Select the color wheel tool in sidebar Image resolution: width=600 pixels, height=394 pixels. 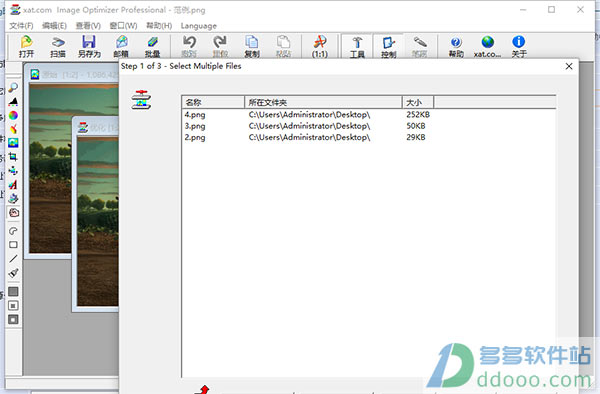tap(13, 116)
